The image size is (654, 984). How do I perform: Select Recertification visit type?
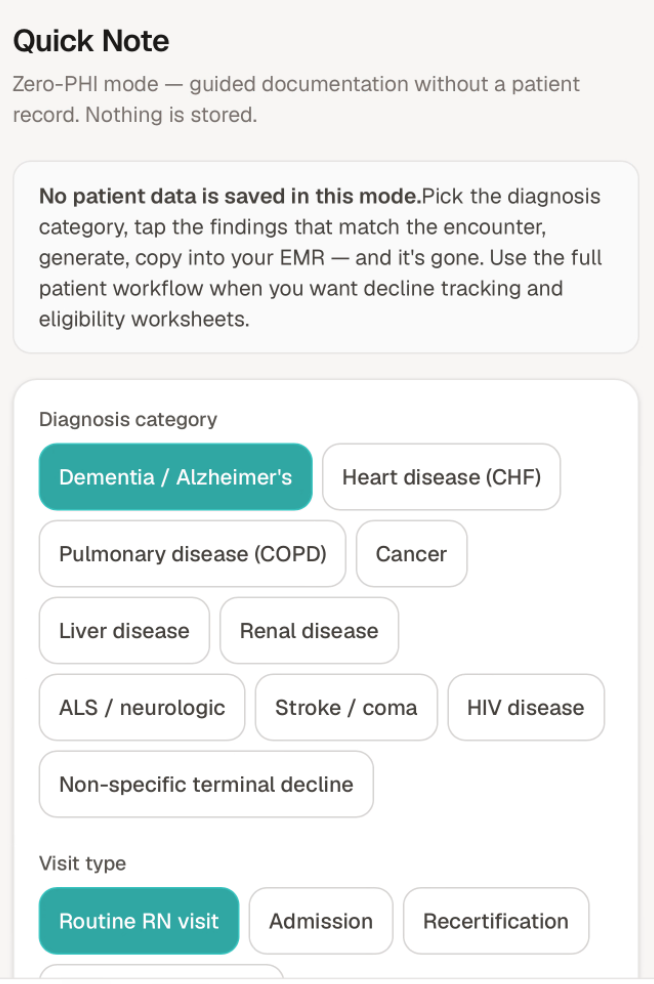click(496, 921)
